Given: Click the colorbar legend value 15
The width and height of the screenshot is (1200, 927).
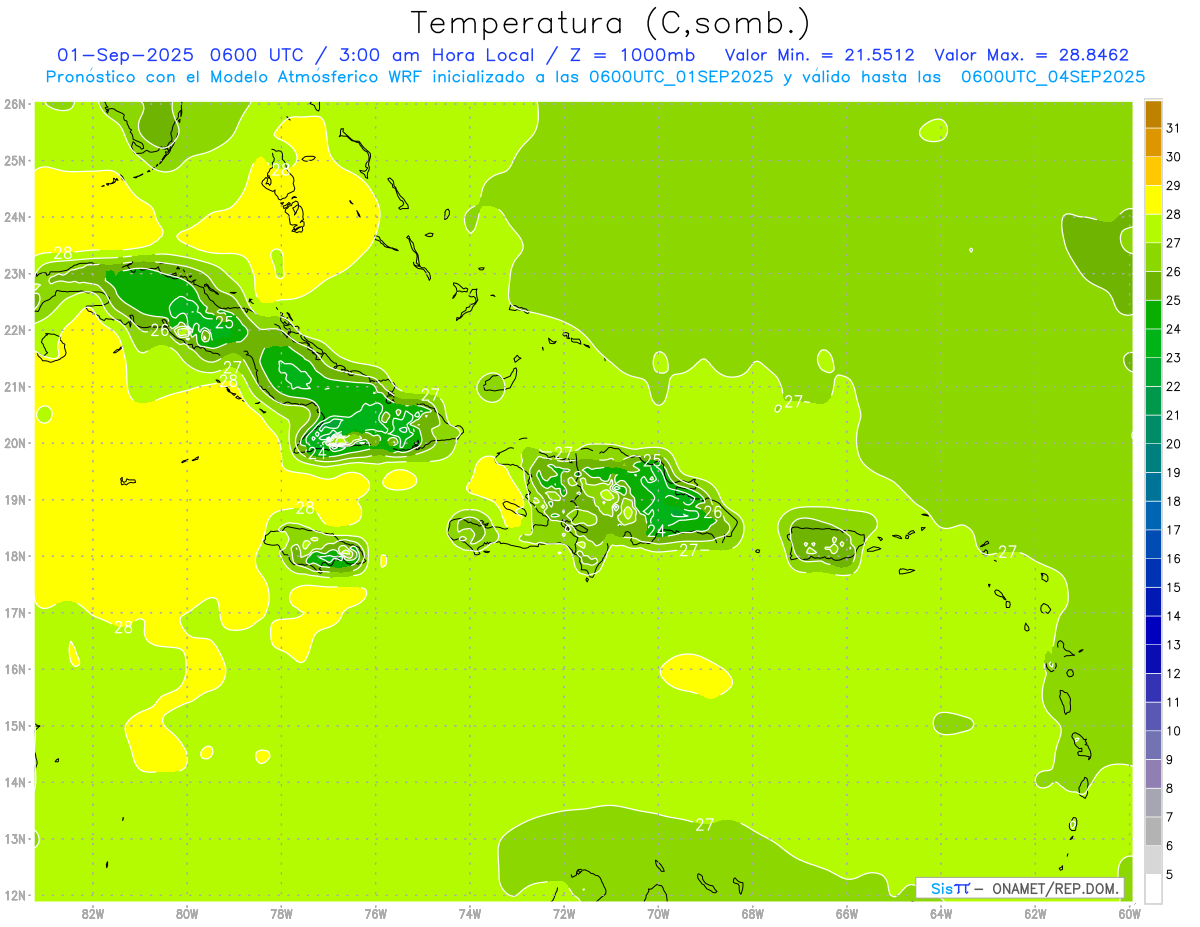Looking at the screenshot, I should [1173, 587].
